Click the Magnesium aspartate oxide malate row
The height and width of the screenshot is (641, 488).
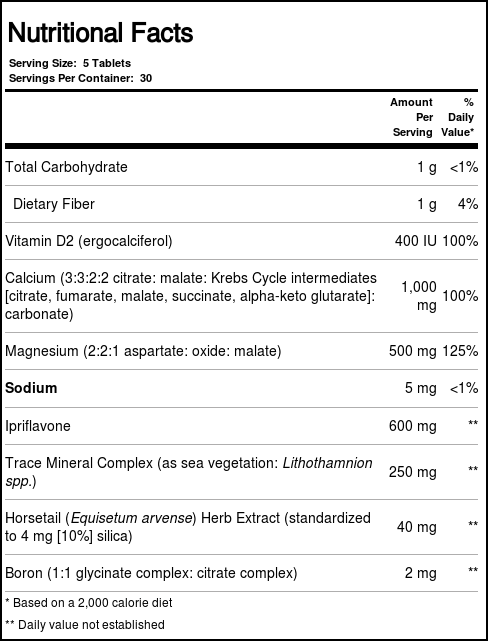[241, 351]
